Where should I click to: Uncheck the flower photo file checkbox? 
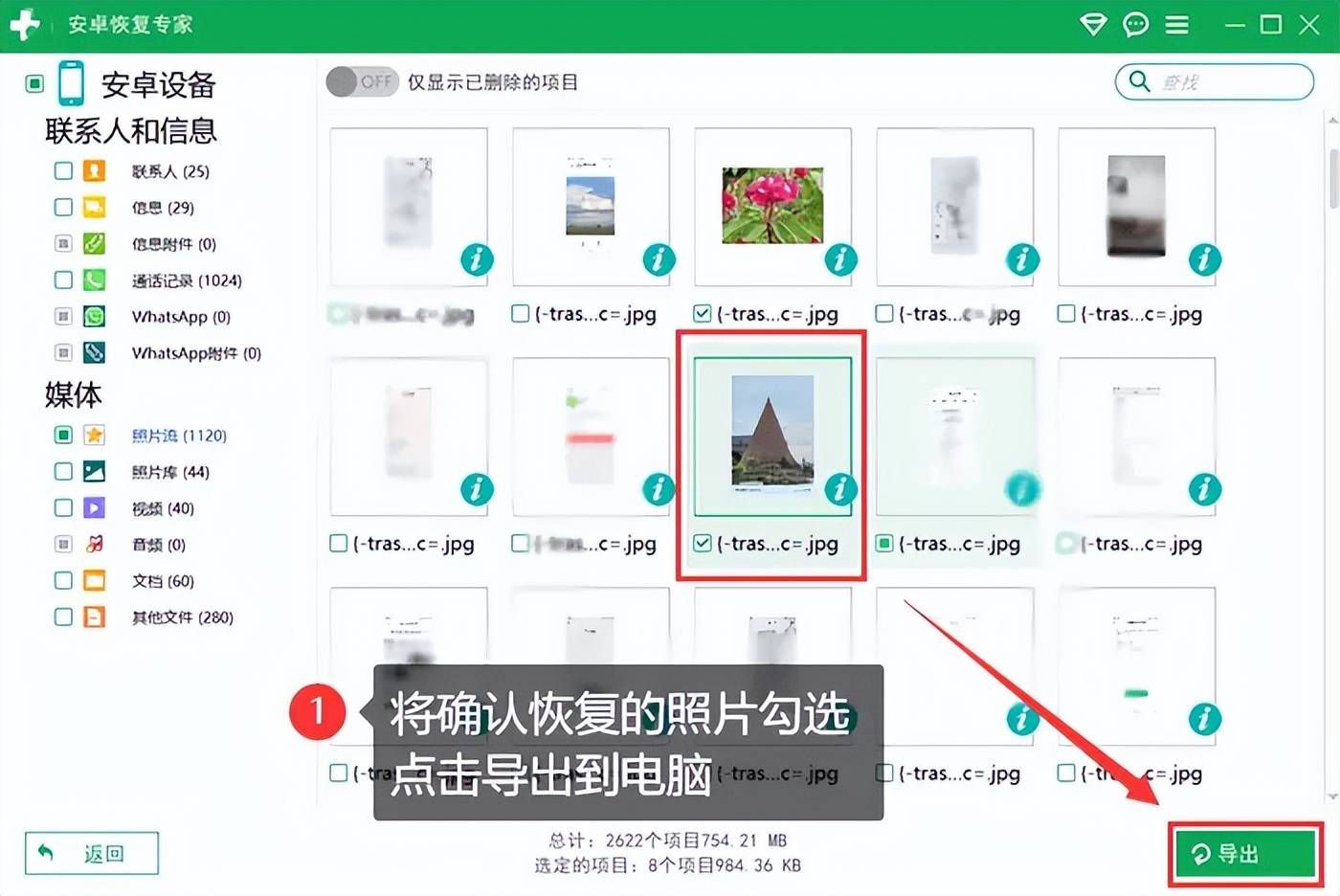(703, 314)
